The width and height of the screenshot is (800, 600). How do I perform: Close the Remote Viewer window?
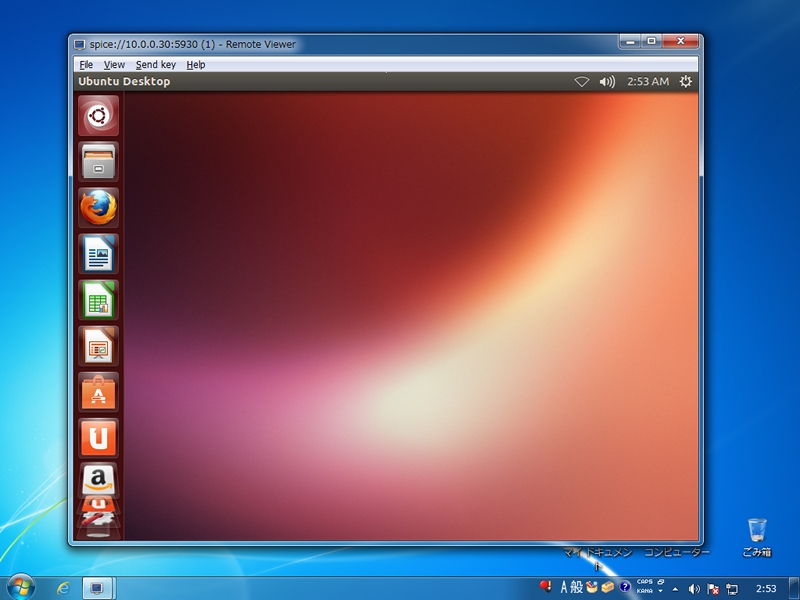tap(681, 41)
